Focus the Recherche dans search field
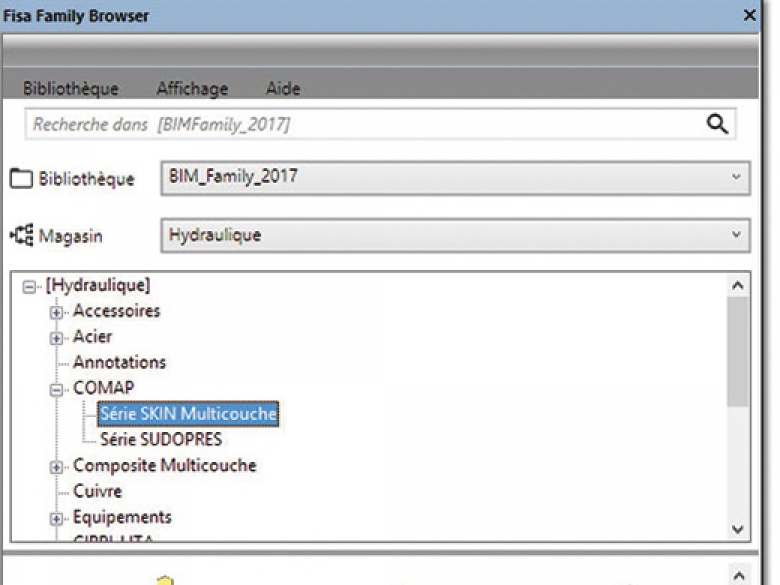This screenshot has height=585, width=780. (x=380, y=124)
